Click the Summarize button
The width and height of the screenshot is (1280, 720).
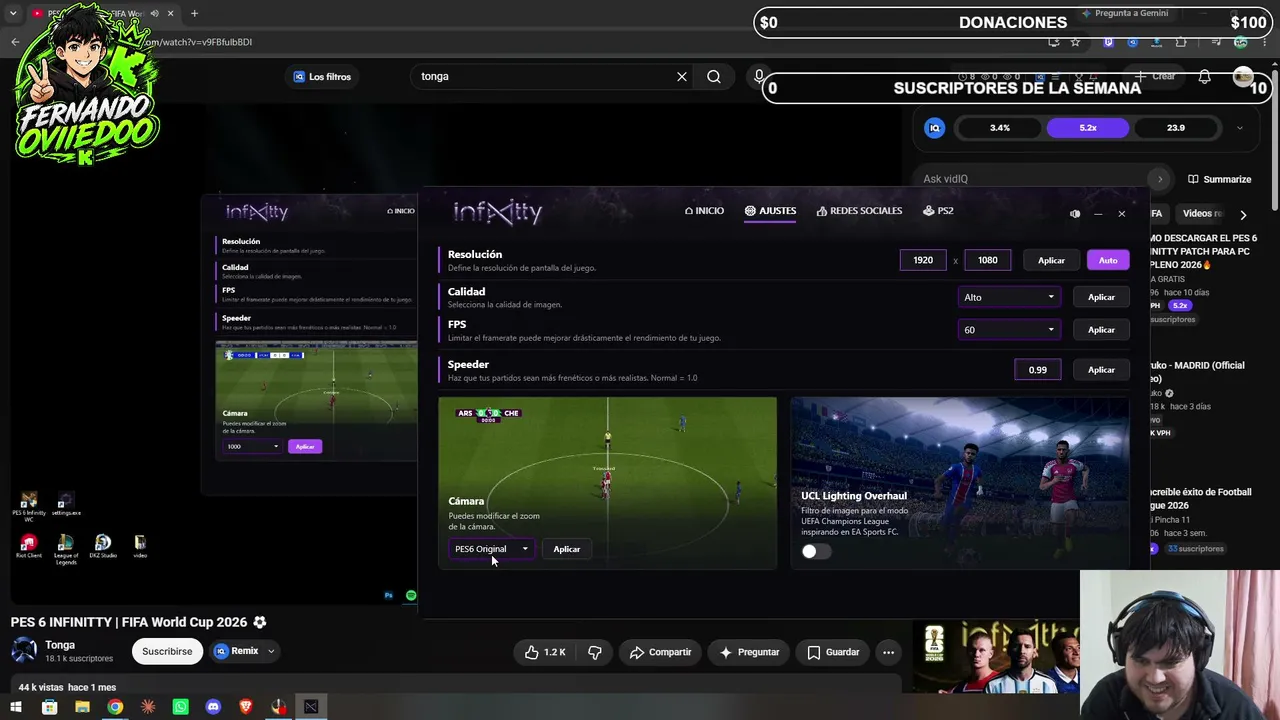[1219, 179]
